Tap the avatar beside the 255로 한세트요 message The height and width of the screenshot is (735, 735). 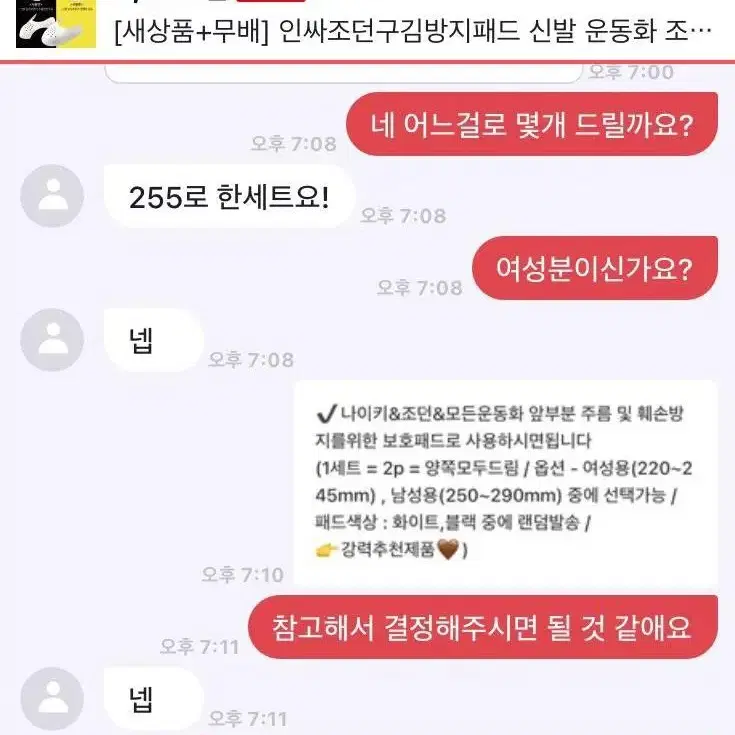tap(52, 196)
